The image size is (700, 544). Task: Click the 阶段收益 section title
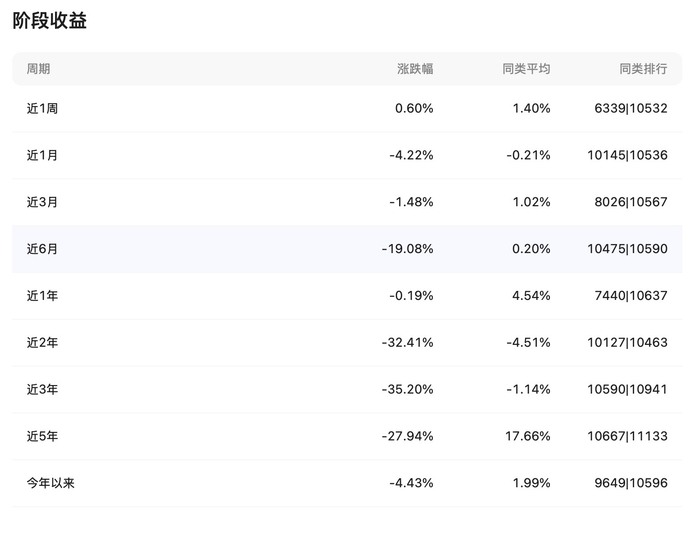(50, 21)
